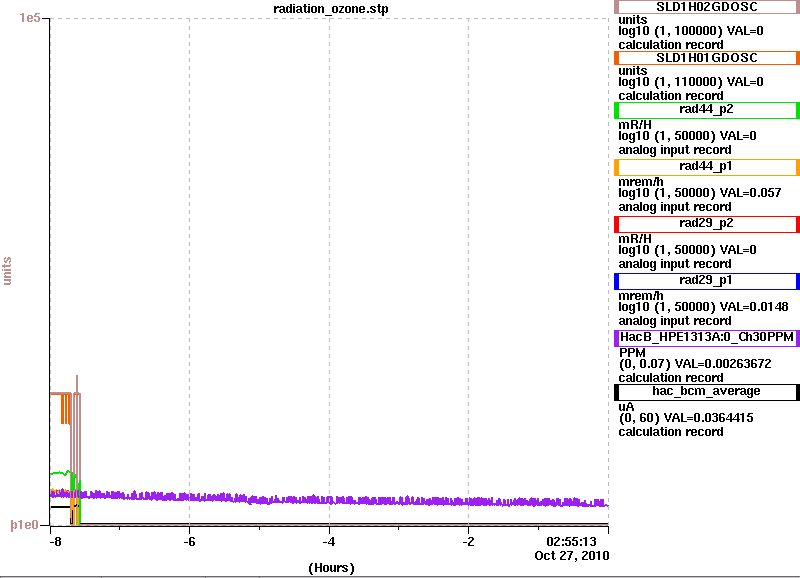Click rad29_p1 'VAL=0.0148' range line
This screenshot has width=800, height=578.
[x=703, y=307]
